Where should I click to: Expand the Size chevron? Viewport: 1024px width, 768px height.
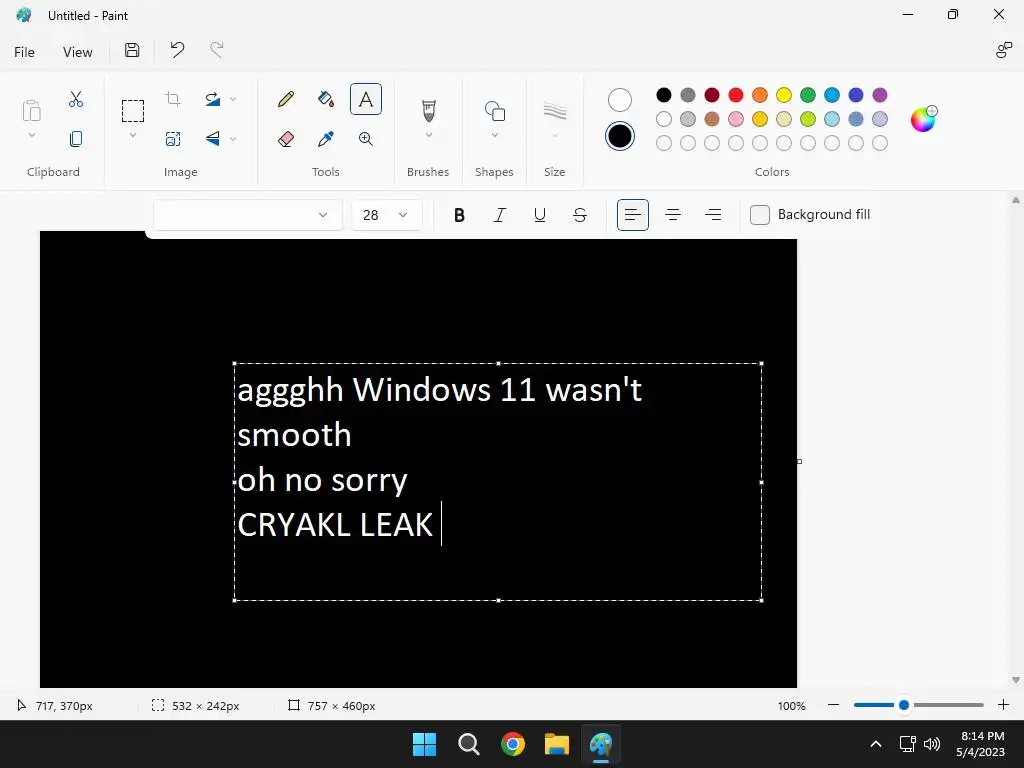click(x=554, y=135)
